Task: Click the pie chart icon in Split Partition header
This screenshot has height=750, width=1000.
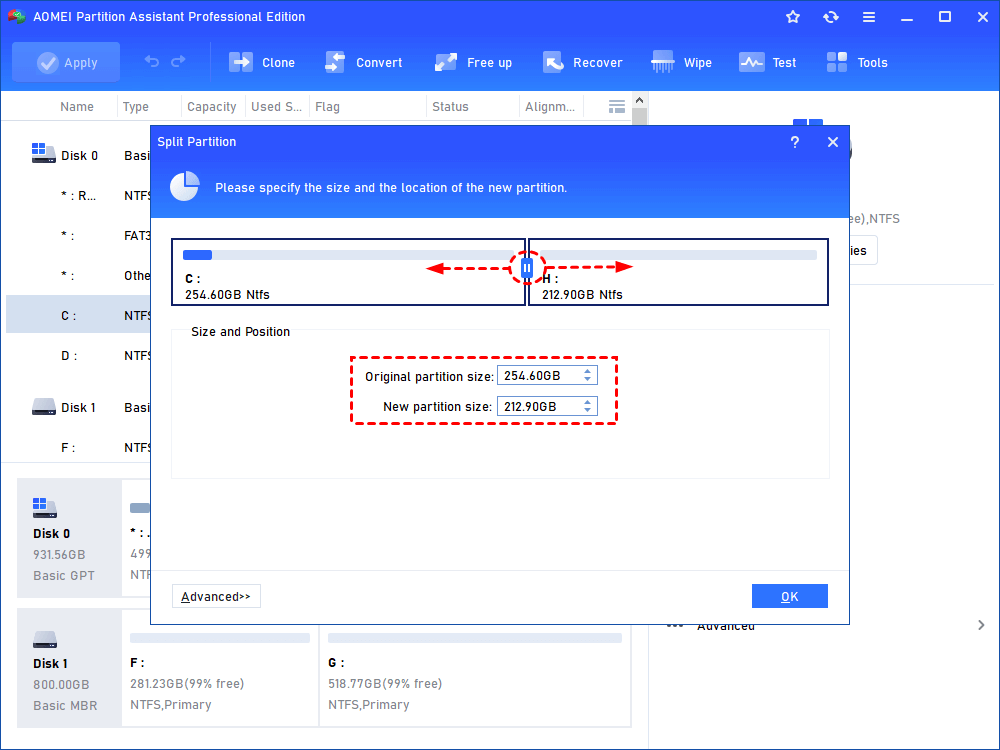Action: (x=184, y=186)
